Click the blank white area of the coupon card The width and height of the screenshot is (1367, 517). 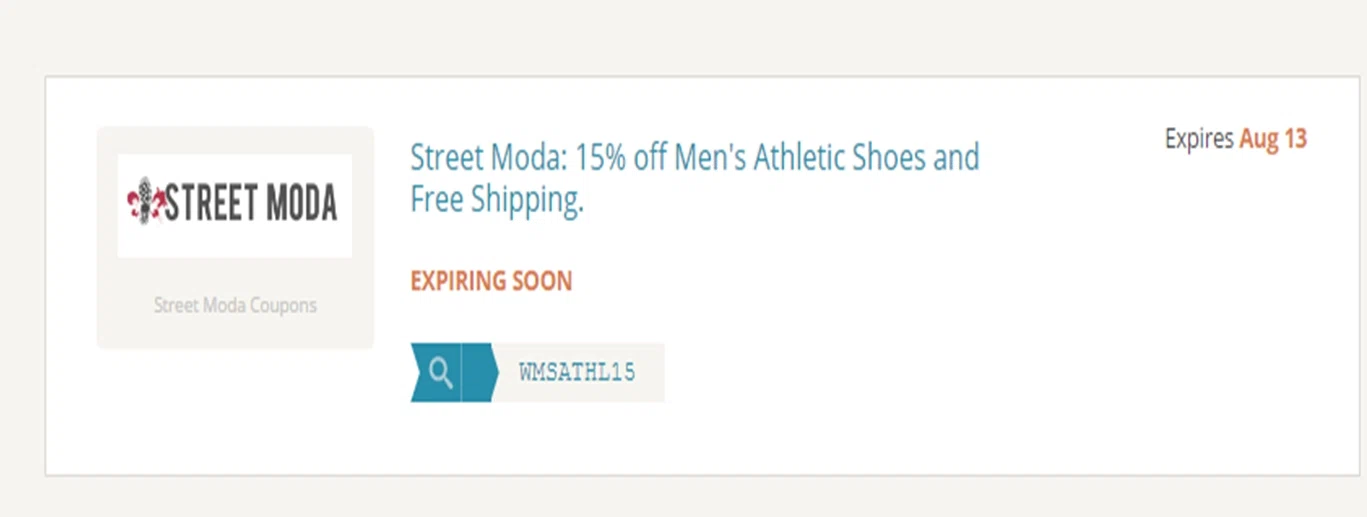pos(1000,350)
